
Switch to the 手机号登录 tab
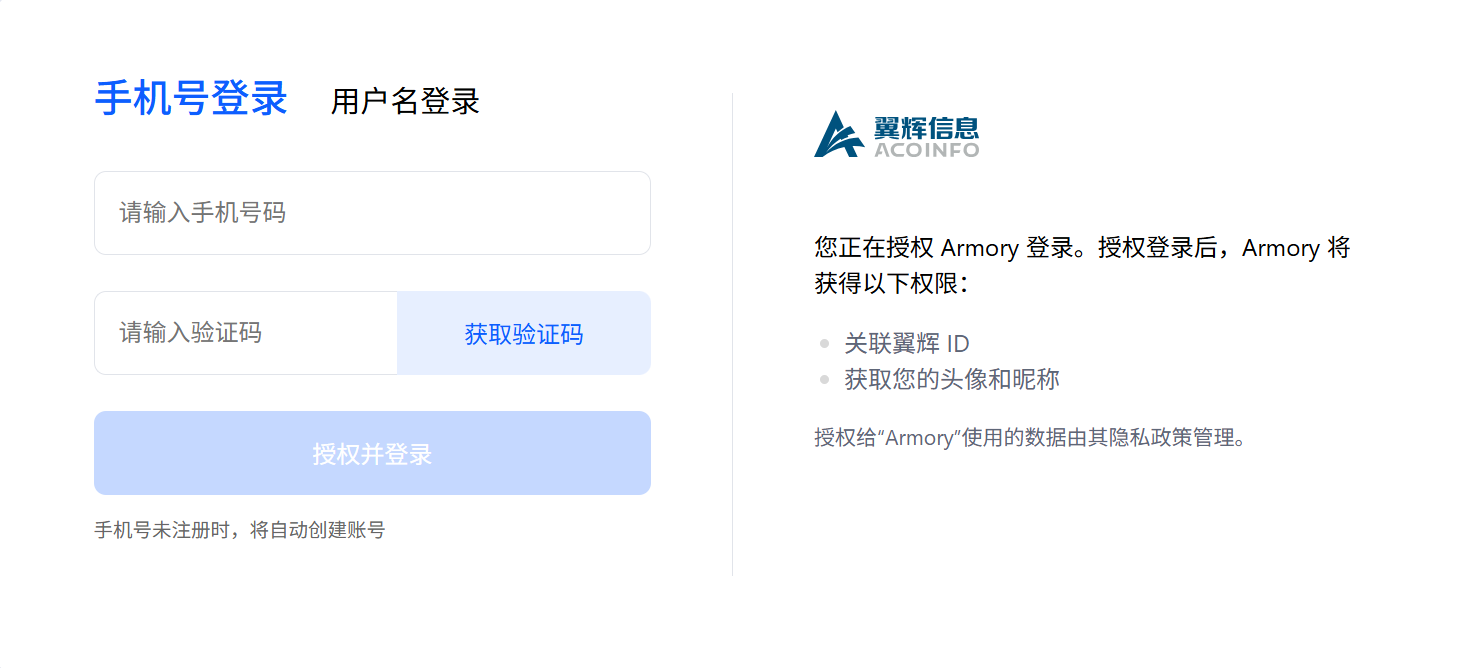click(x=191, y=99)
